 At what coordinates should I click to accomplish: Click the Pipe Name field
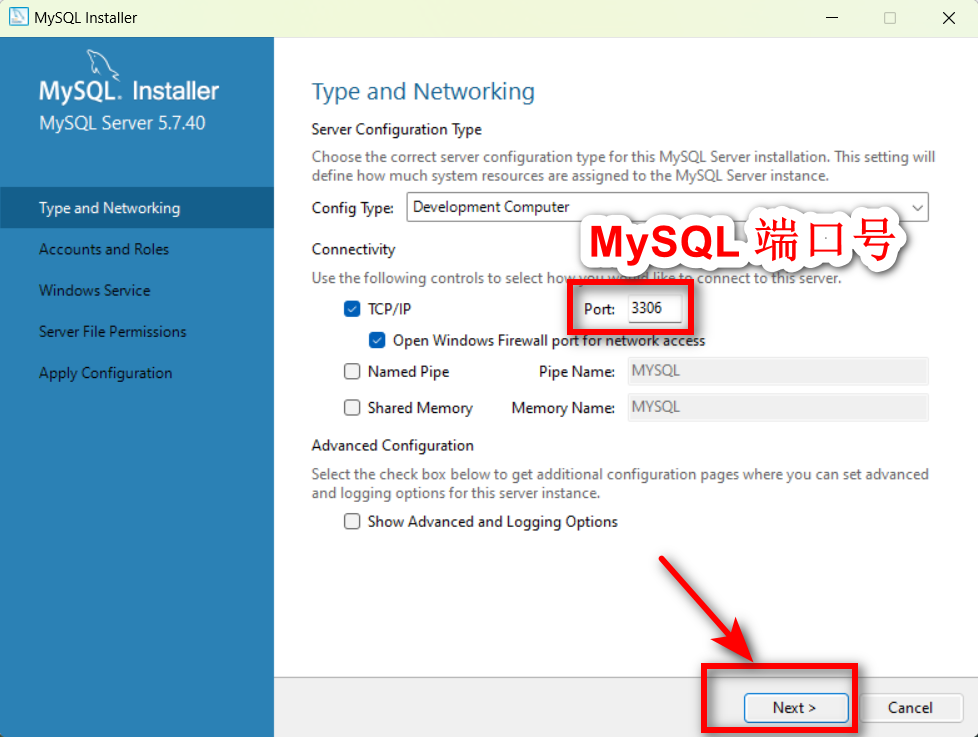click(x=778, y=371)
